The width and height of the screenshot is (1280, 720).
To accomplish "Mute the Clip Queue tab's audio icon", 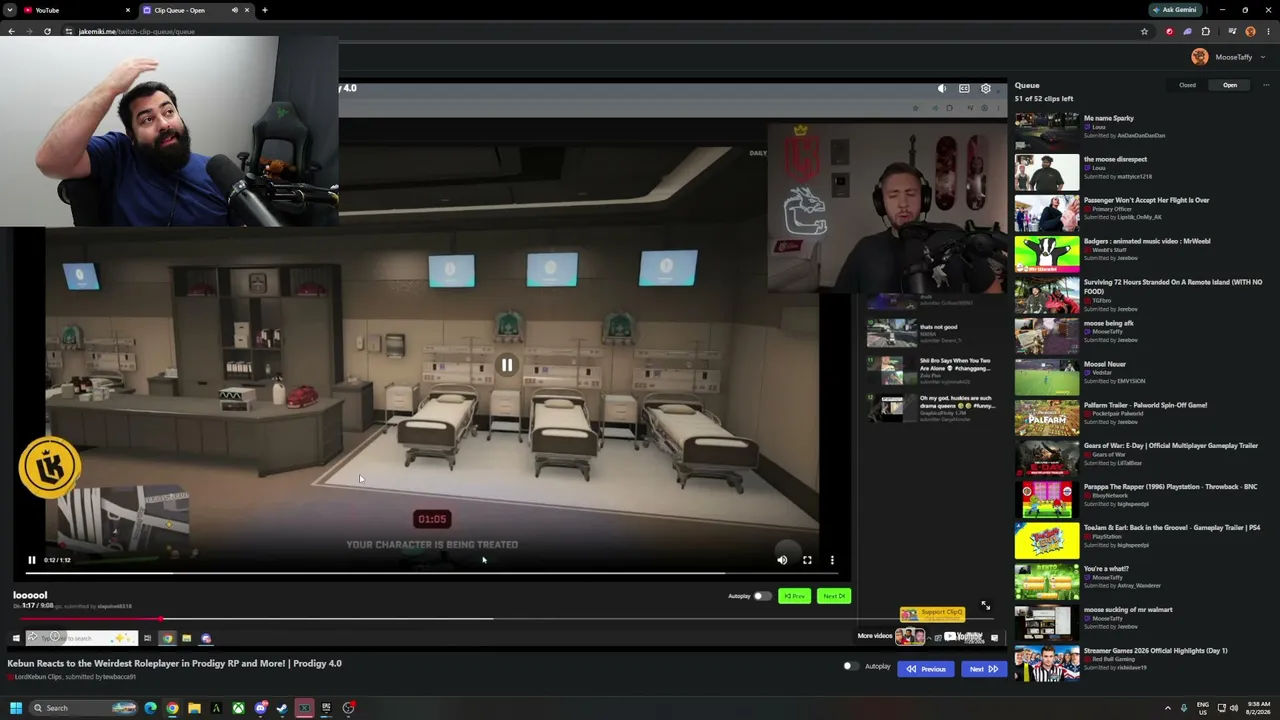I will (235, 10).
